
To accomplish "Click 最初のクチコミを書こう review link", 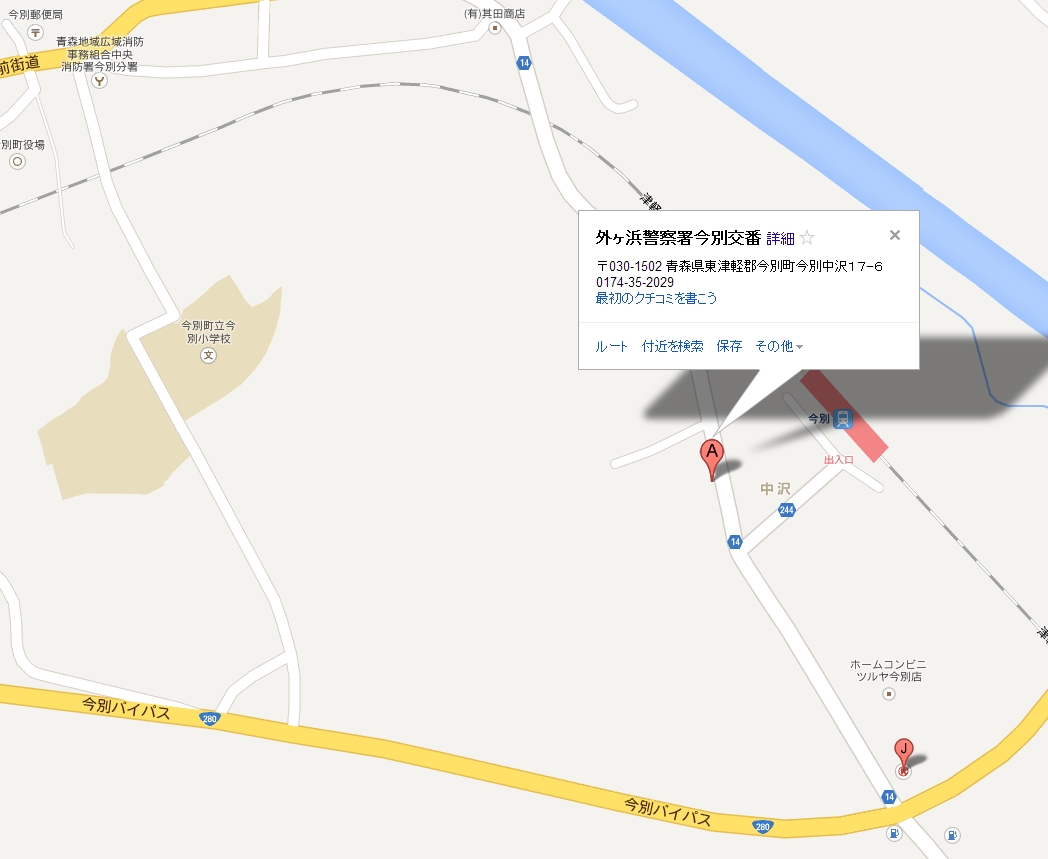I will tap(656, 298).
